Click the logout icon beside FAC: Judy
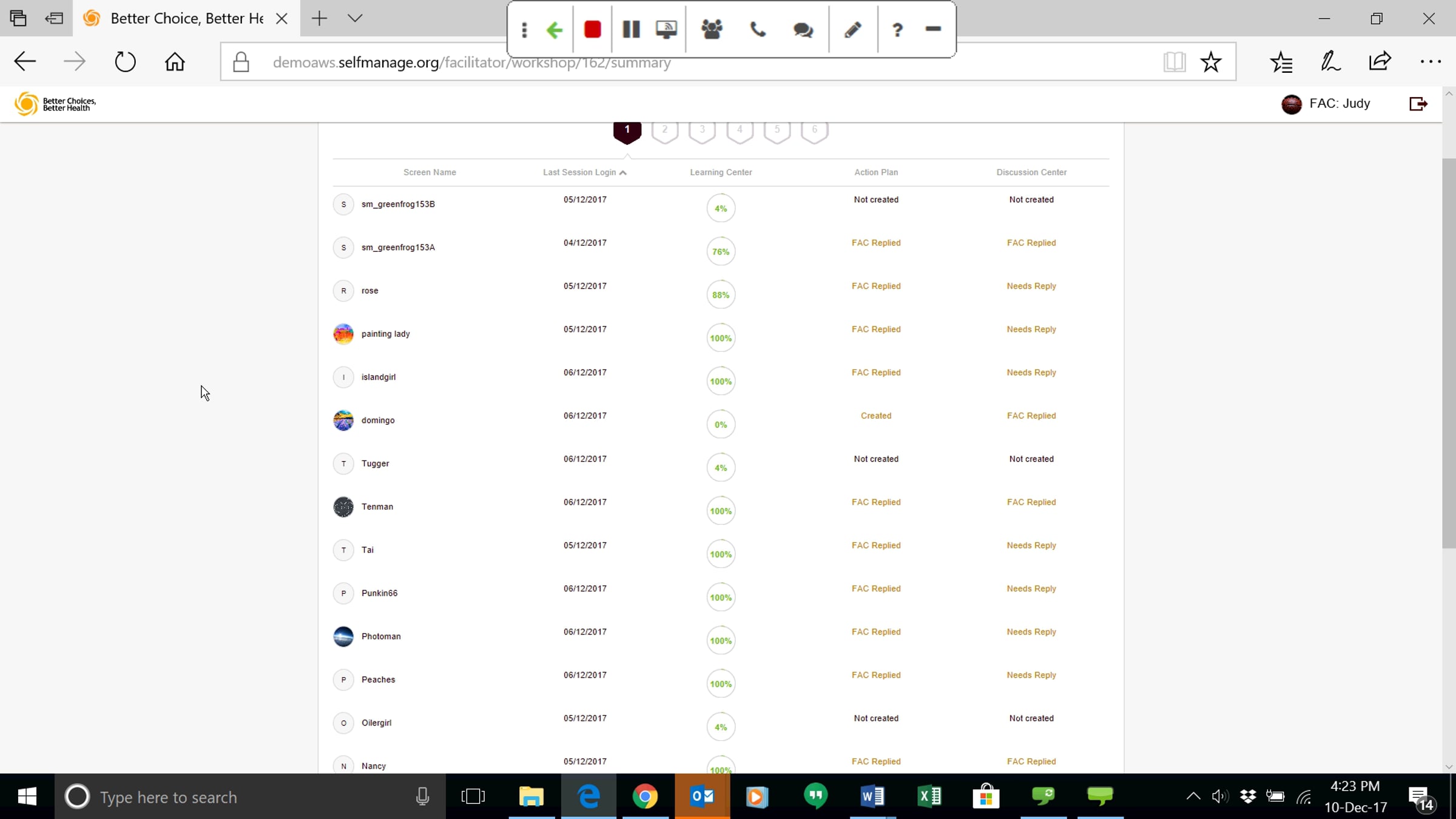 [x=1418, y=104]
